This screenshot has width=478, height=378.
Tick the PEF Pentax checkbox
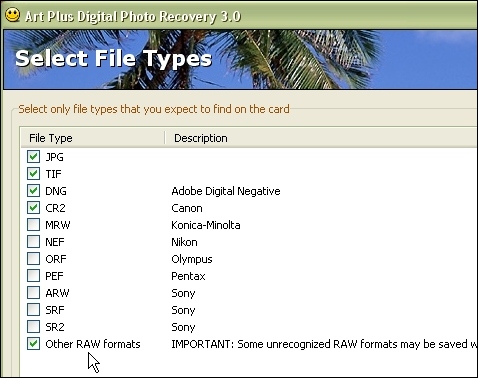tap(33, 276)
